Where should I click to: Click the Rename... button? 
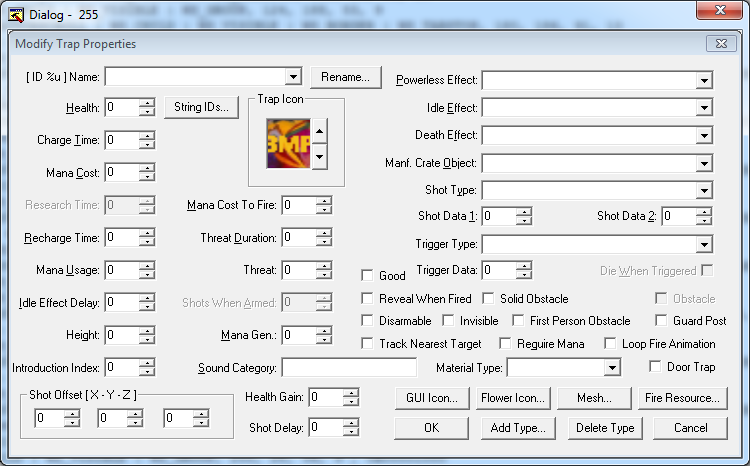(x=345, y=77)
